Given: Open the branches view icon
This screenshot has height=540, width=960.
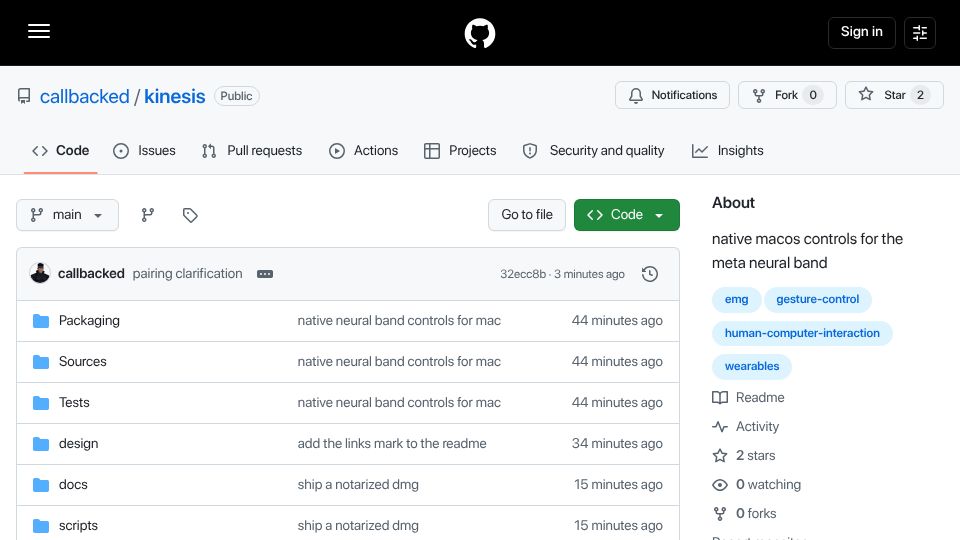Looking at the screenshot, I should [148, 215].
